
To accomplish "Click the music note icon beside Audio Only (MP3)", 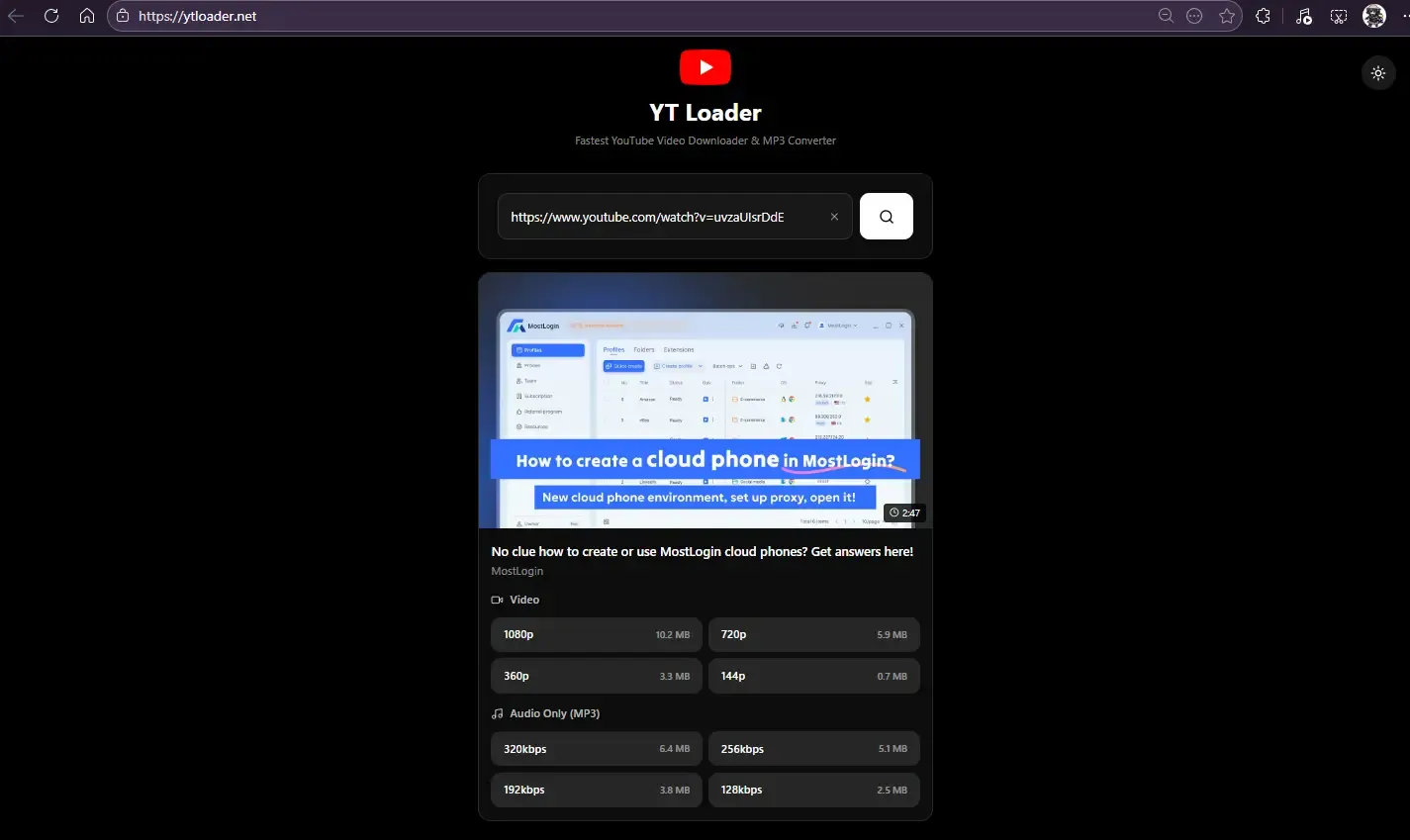I will [x=497, y=712].
